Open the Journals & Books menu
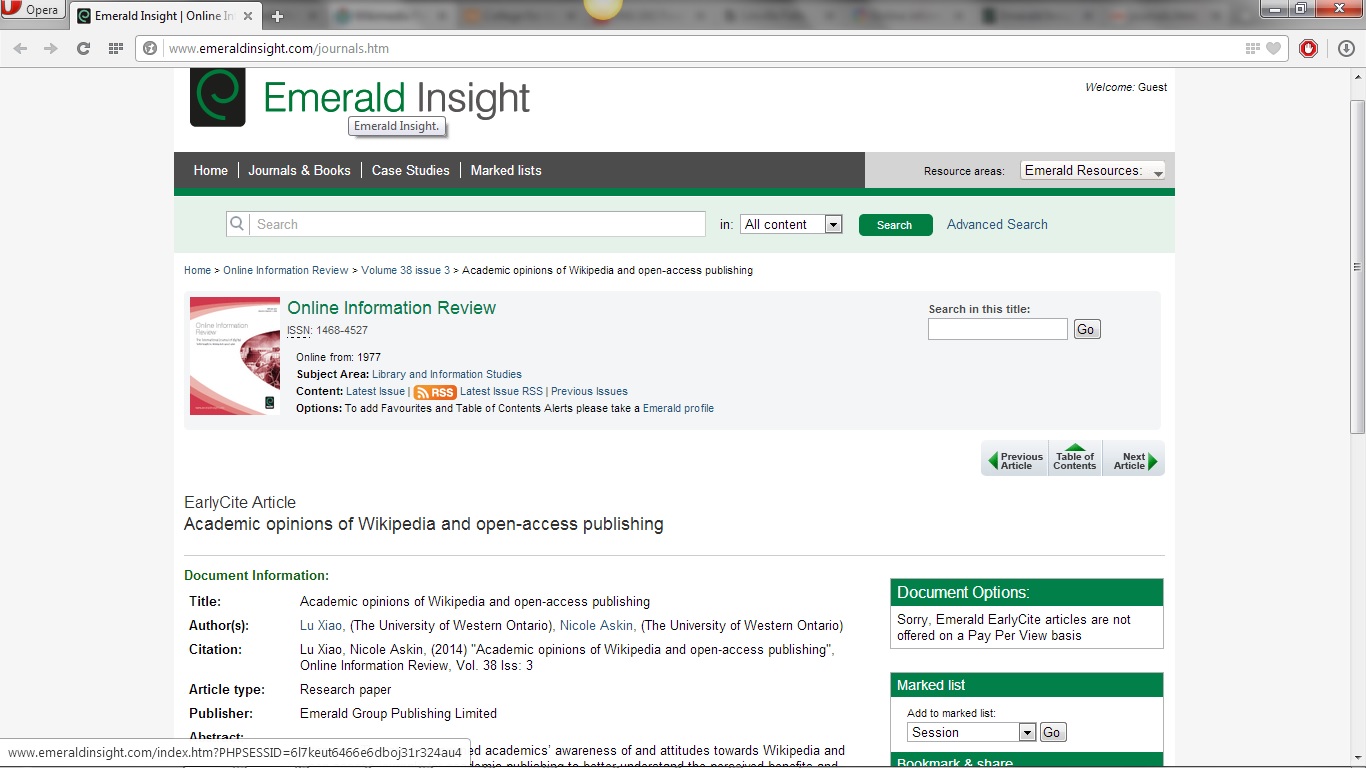This screenshot has width=1366, height=768. click(x=299, y=170)
